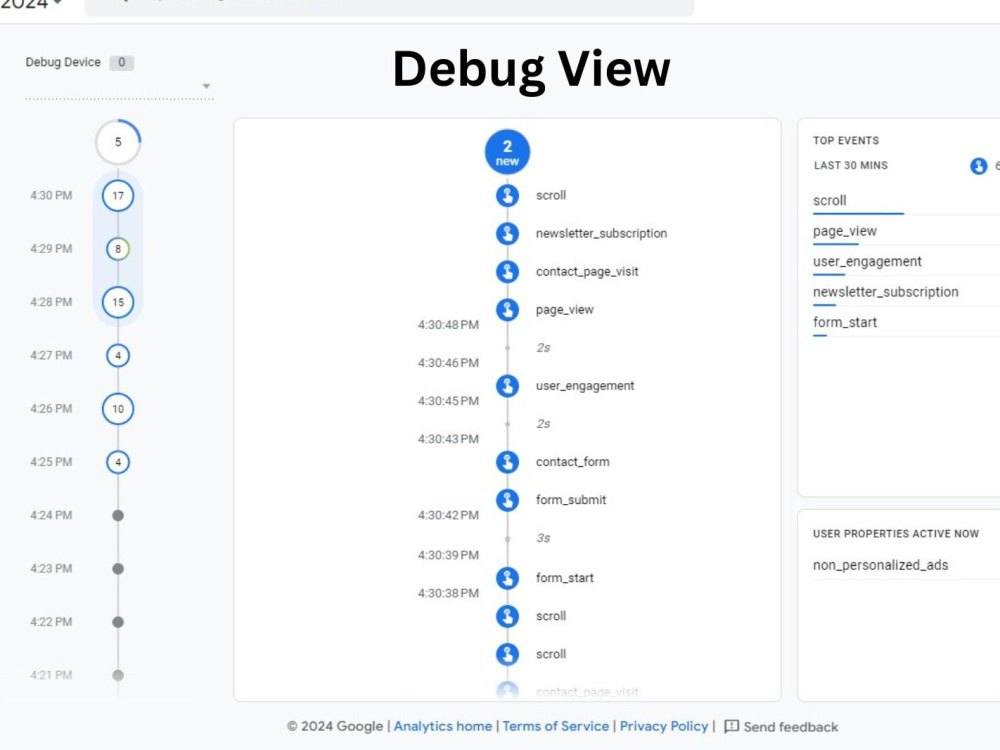Click the 'LAST 30 MINS' label
Viewport: 1000px width, 750px height.
pyautogui.click(x=851, y=166)
